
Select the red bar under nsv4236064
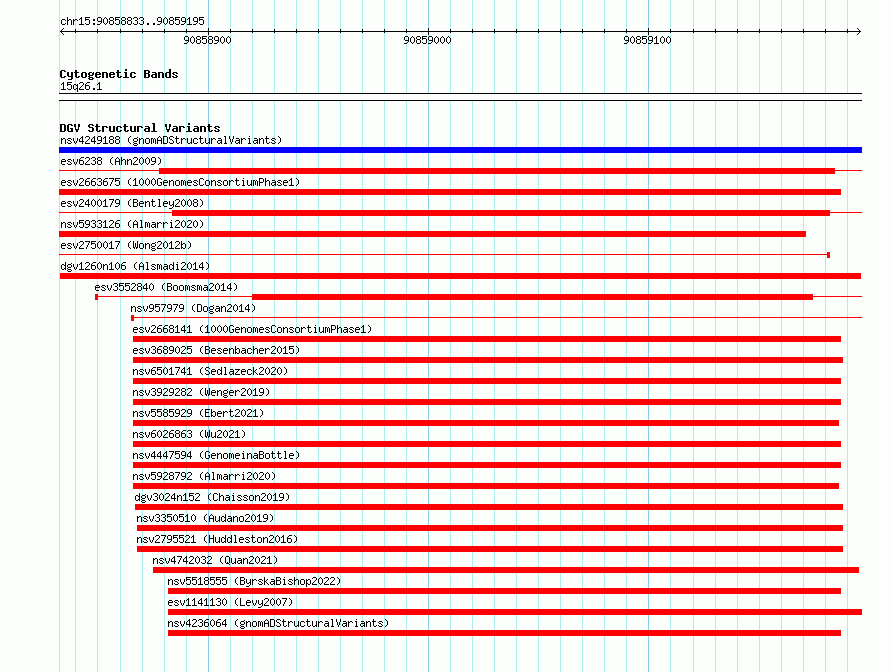pyautogui.click(x=504, y=633)
